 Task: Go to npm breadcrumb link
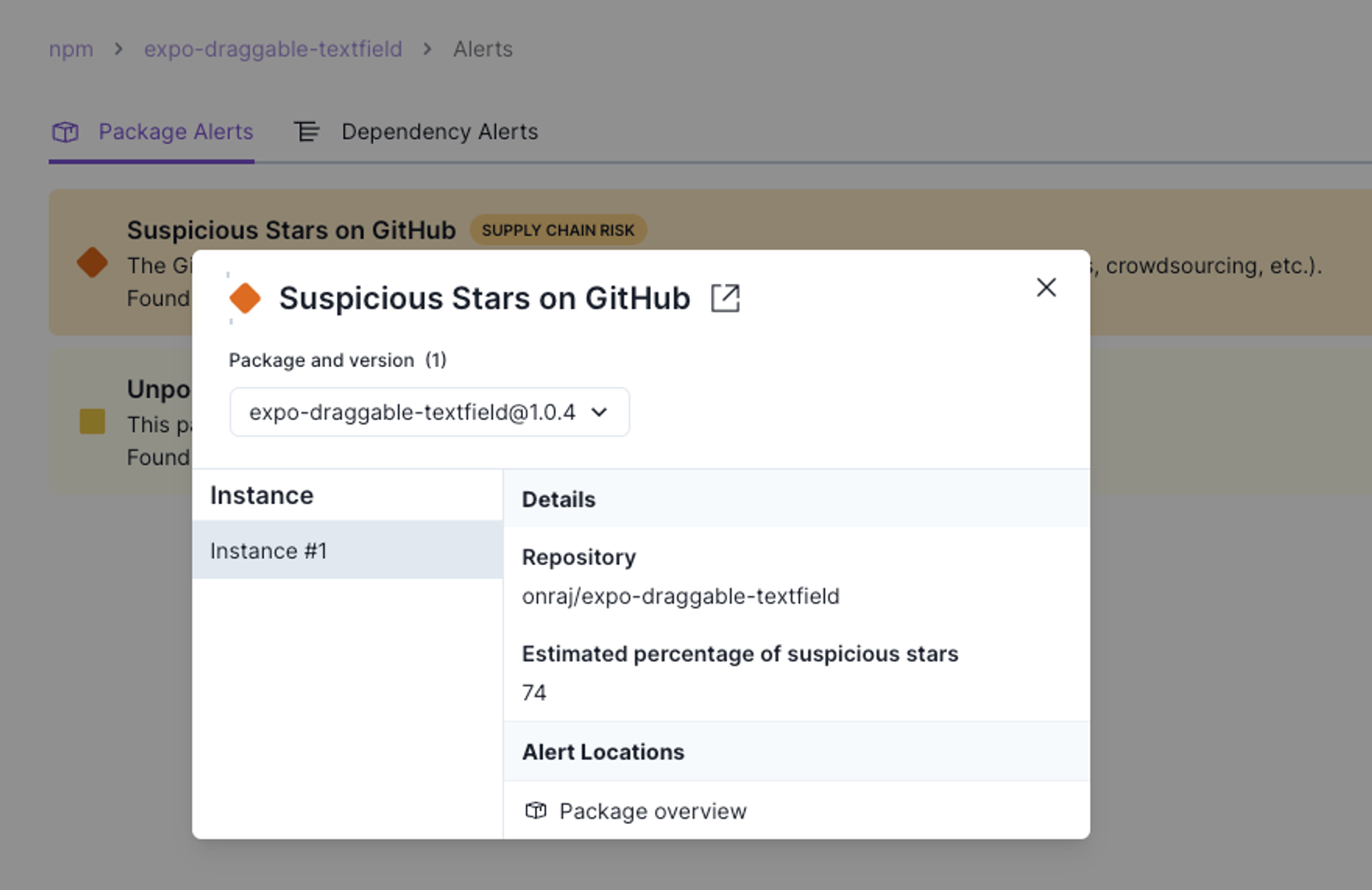point(71,49)
